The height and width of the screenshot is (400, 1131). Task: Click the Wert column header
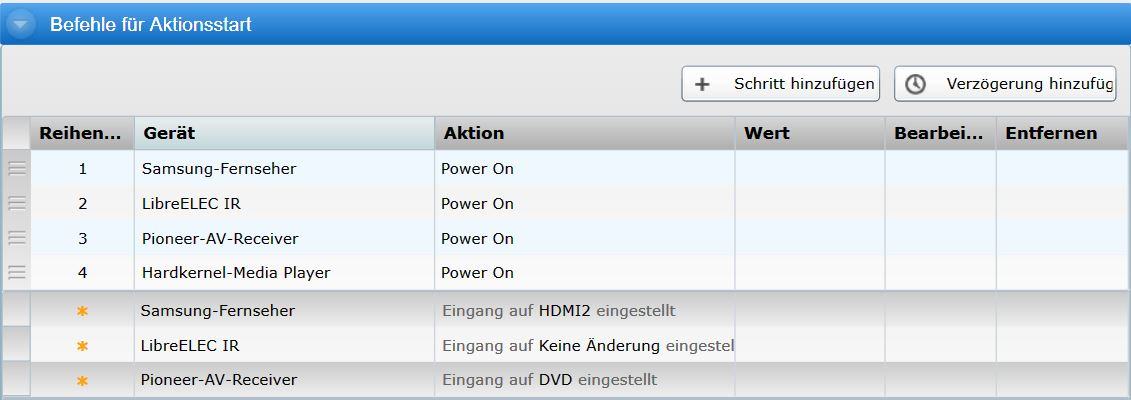click(x=809, y=133)
